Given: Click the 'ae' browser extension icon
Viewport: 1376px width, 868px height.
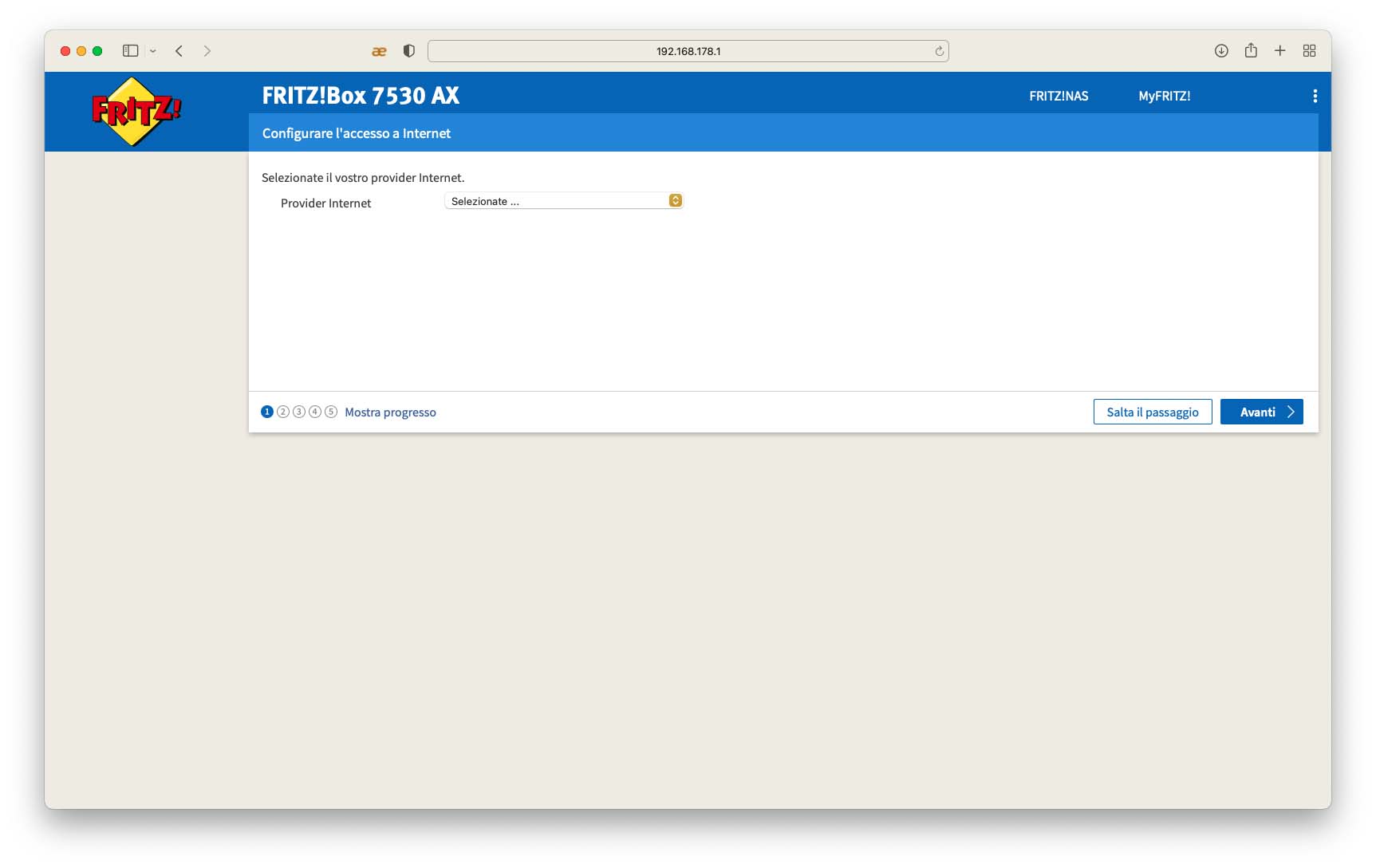Looking at the screenshot, I should pyautogui.click(x=379, y=51).
